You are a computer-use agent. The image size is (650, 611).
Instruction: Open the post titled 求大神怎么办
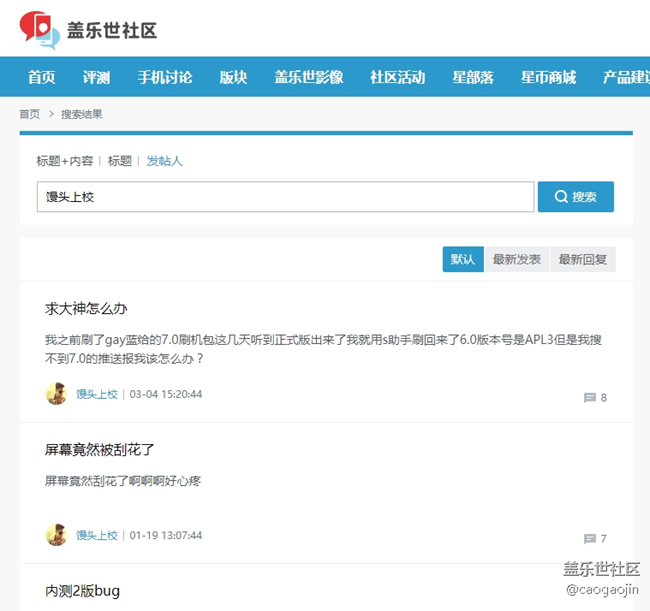[x=86, y=308]
